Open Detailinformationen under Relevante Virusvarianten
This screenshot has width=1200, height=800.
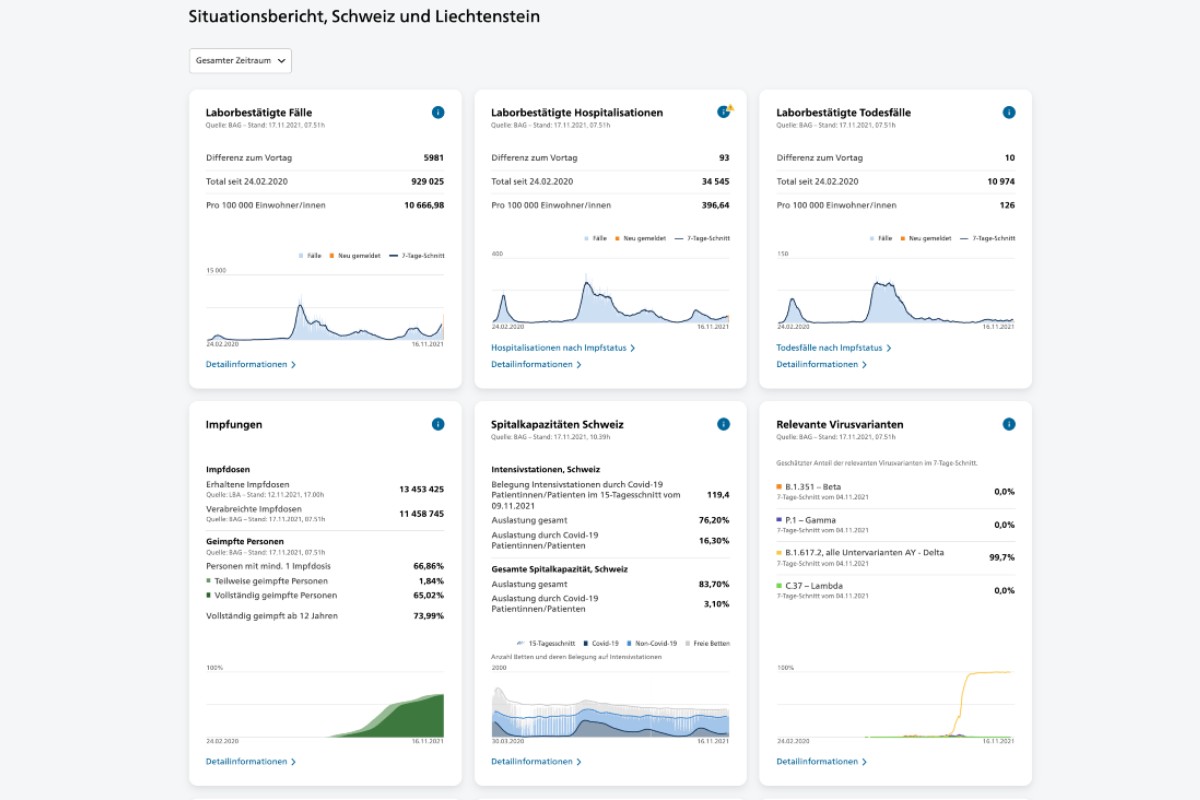click(x=821, y=762)
